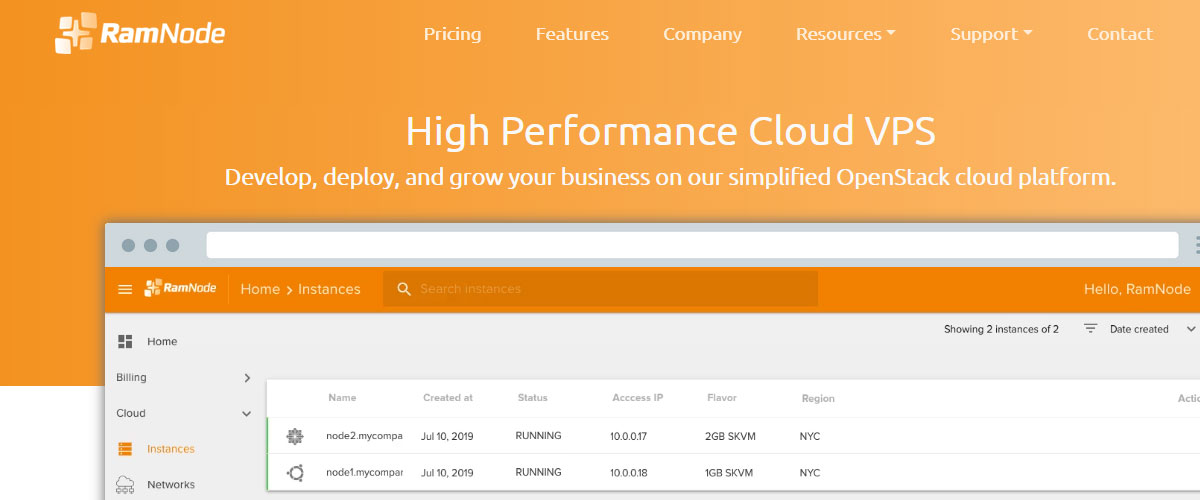The width and height of the screenshot is (1200, 500).
Task: Collapse the Cloud sidebar section
Action: tap(185, 413)
